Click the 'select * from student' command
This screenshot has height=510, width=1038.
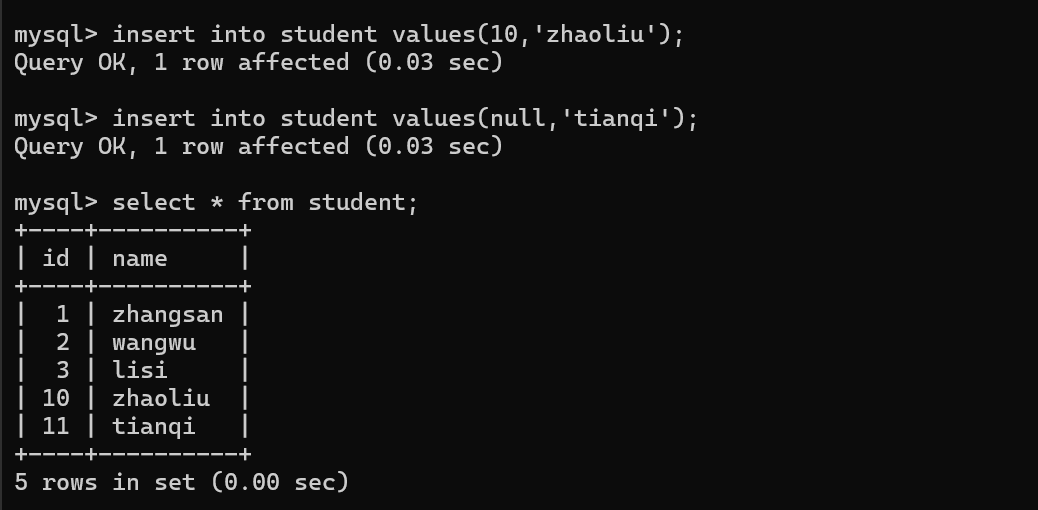(x=265, y=202)
